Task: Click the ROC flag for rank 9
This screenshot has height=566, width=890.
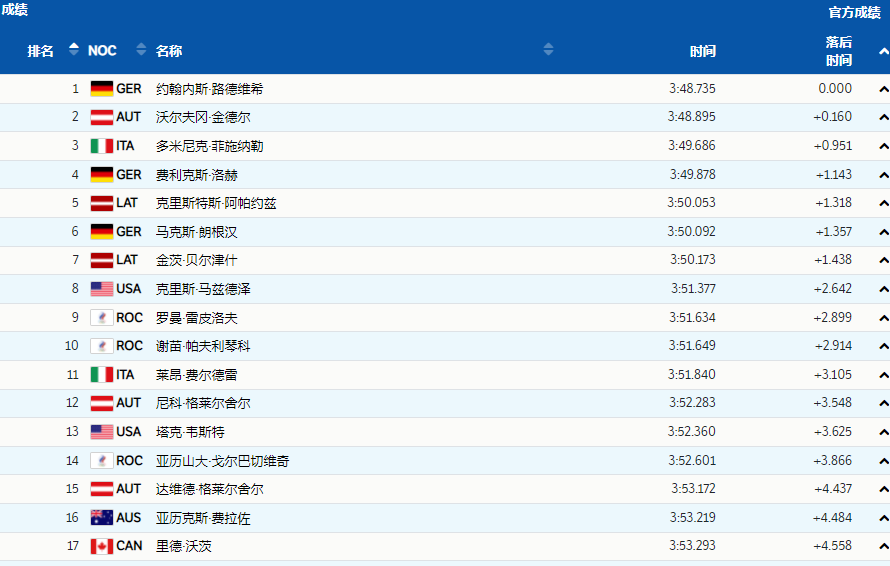Action: click(102, 317)
